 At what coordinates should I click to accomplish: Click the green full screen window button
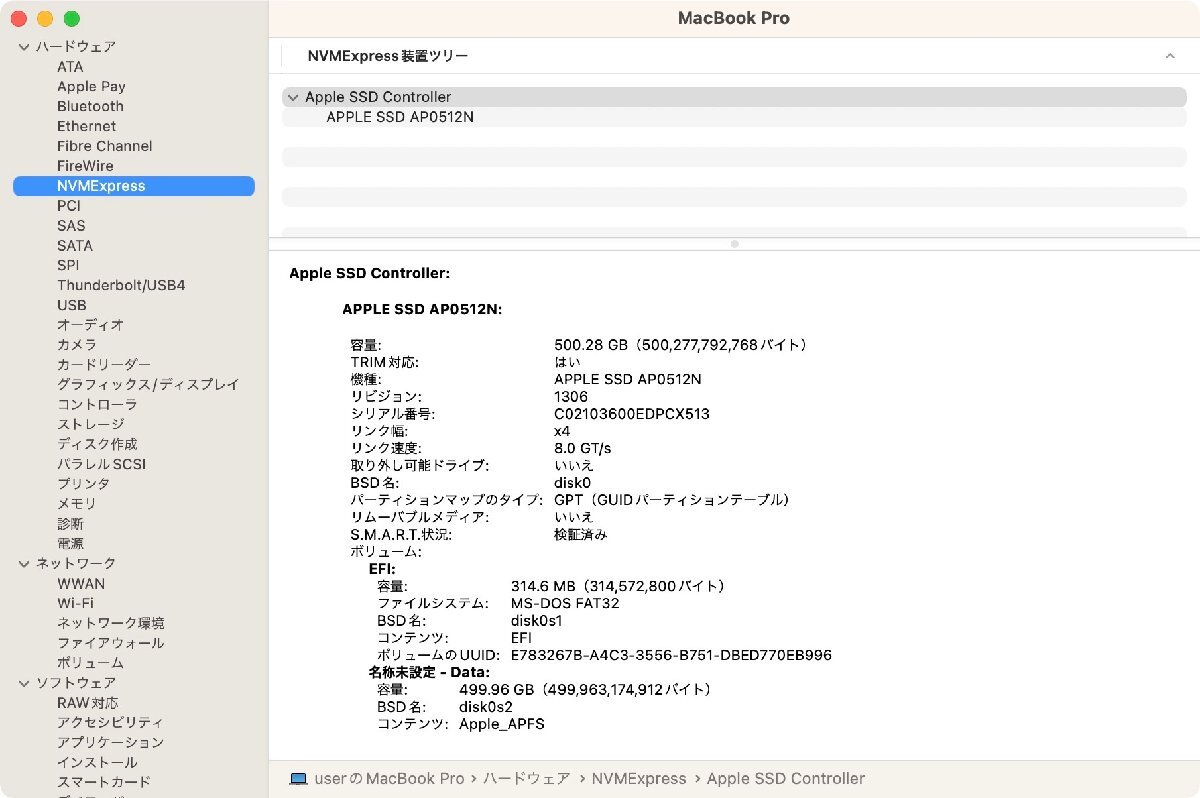71,19
